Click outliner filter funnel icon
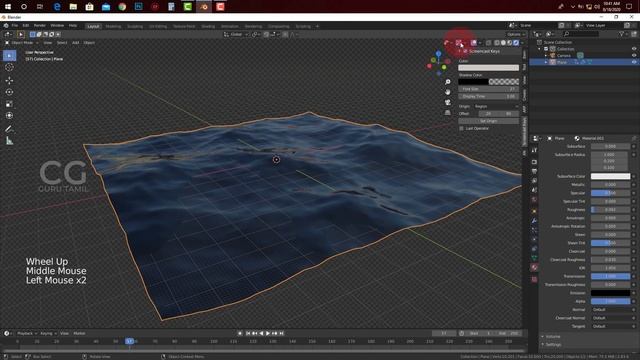Viewport: 640px width, 360px height. point(622,34)
